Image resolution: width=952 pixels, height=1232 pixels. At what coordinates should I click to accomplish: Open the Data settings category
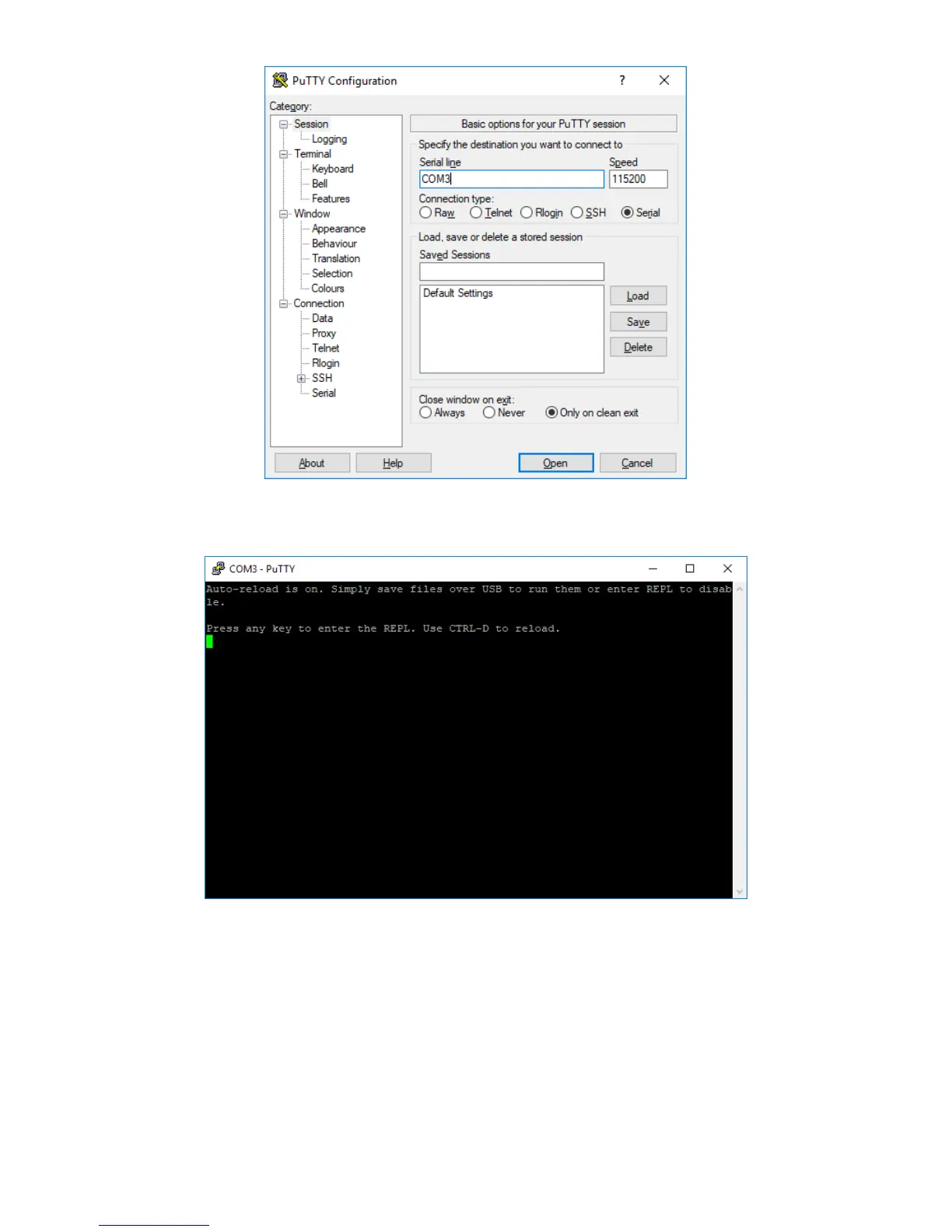coord(322,318)
